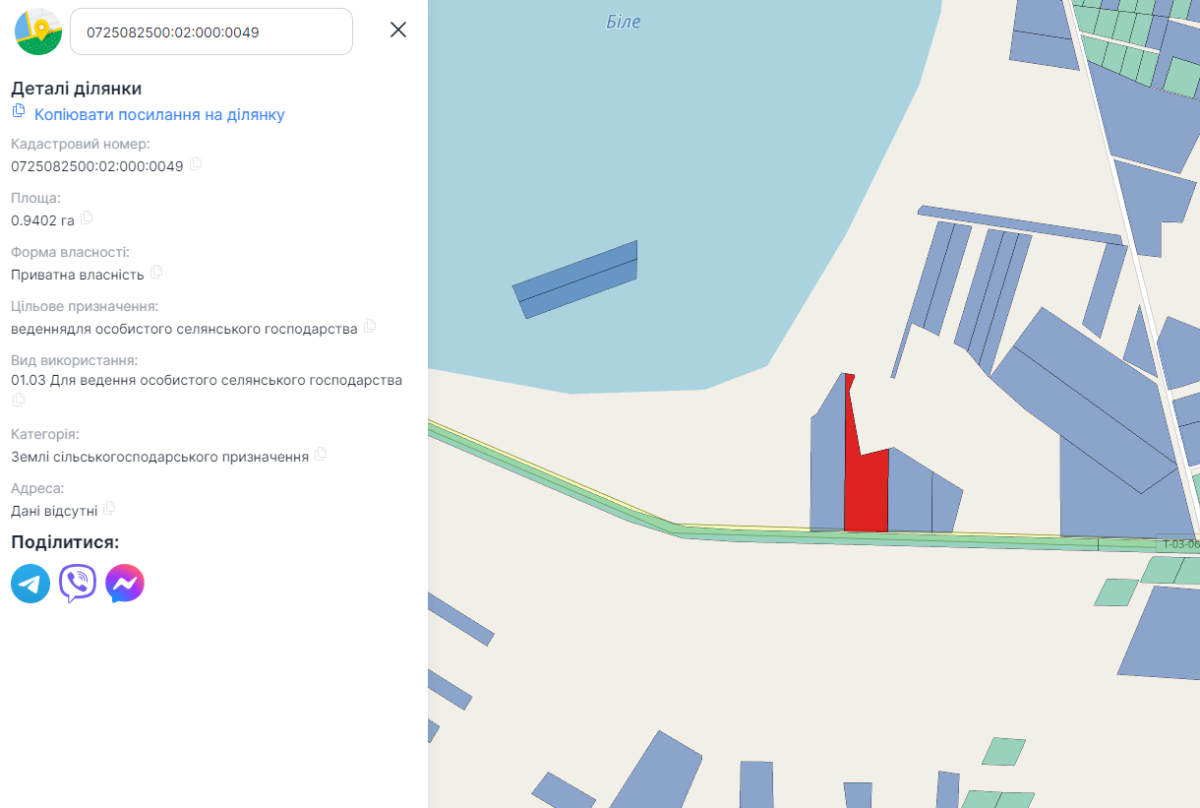Copy the land category value
The height and width of the screenshot is (808, 1200).
[x=321, y=454]
